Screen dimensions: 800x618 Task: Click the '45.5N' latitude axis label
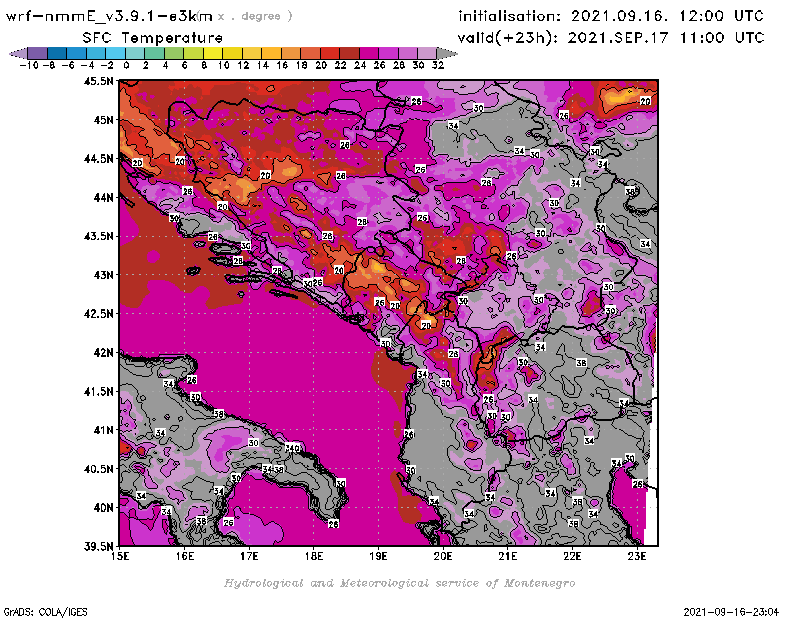point(99,81)
